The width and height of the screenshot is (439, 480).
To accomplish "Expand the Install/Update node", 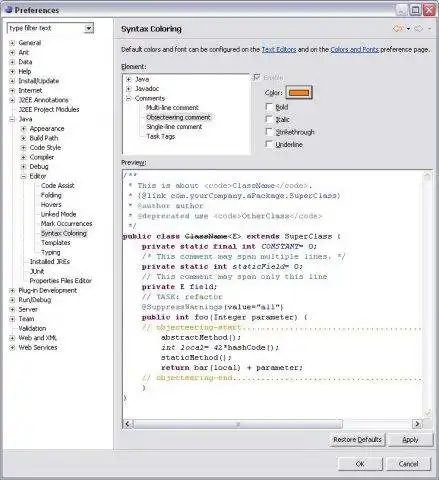I will pyautogui.click(x=12, y=81).
